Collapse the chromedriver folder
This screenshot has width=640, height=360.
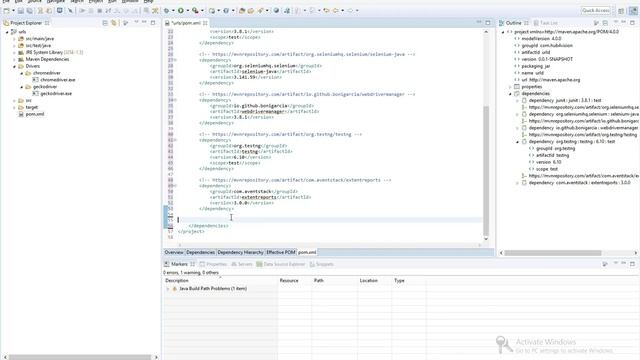[x=22, y=73]
